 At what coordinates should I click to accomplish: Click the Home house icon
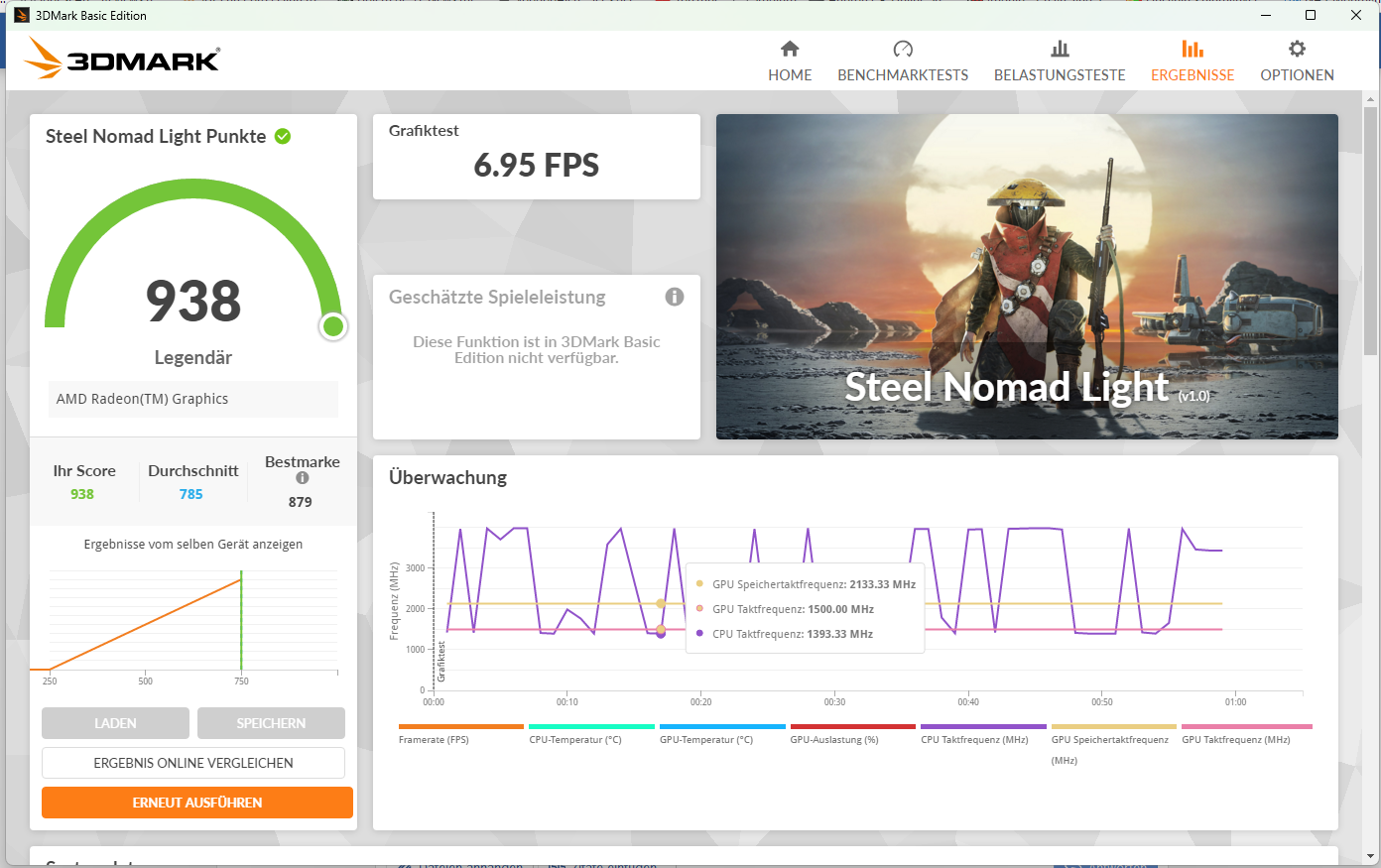click(x=790, y=49)
